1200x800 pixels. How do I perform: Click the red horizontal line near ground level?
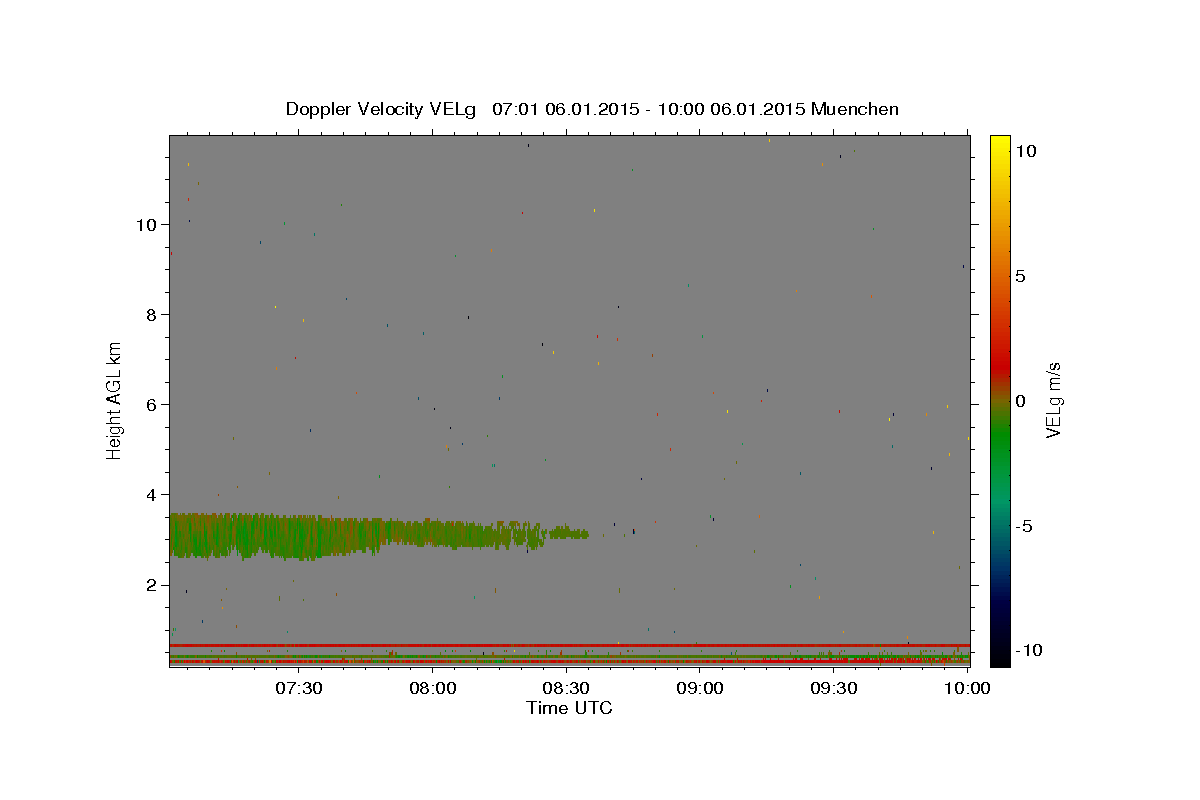point(569,645)
